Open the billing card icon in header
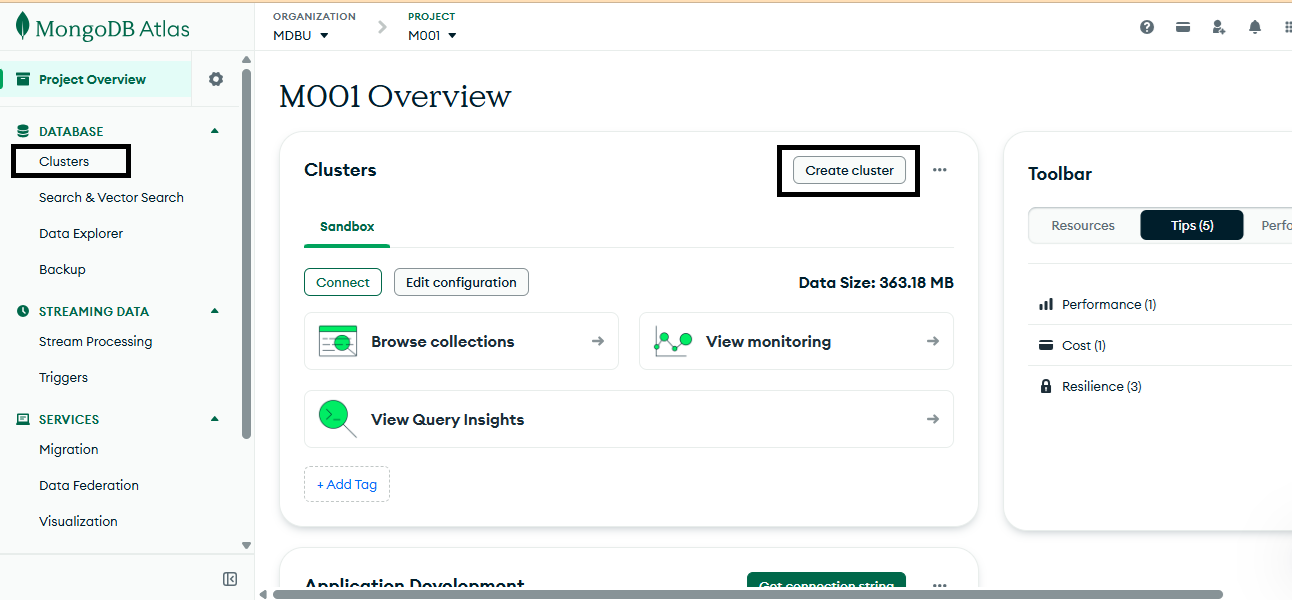 tap(1183, 27)
